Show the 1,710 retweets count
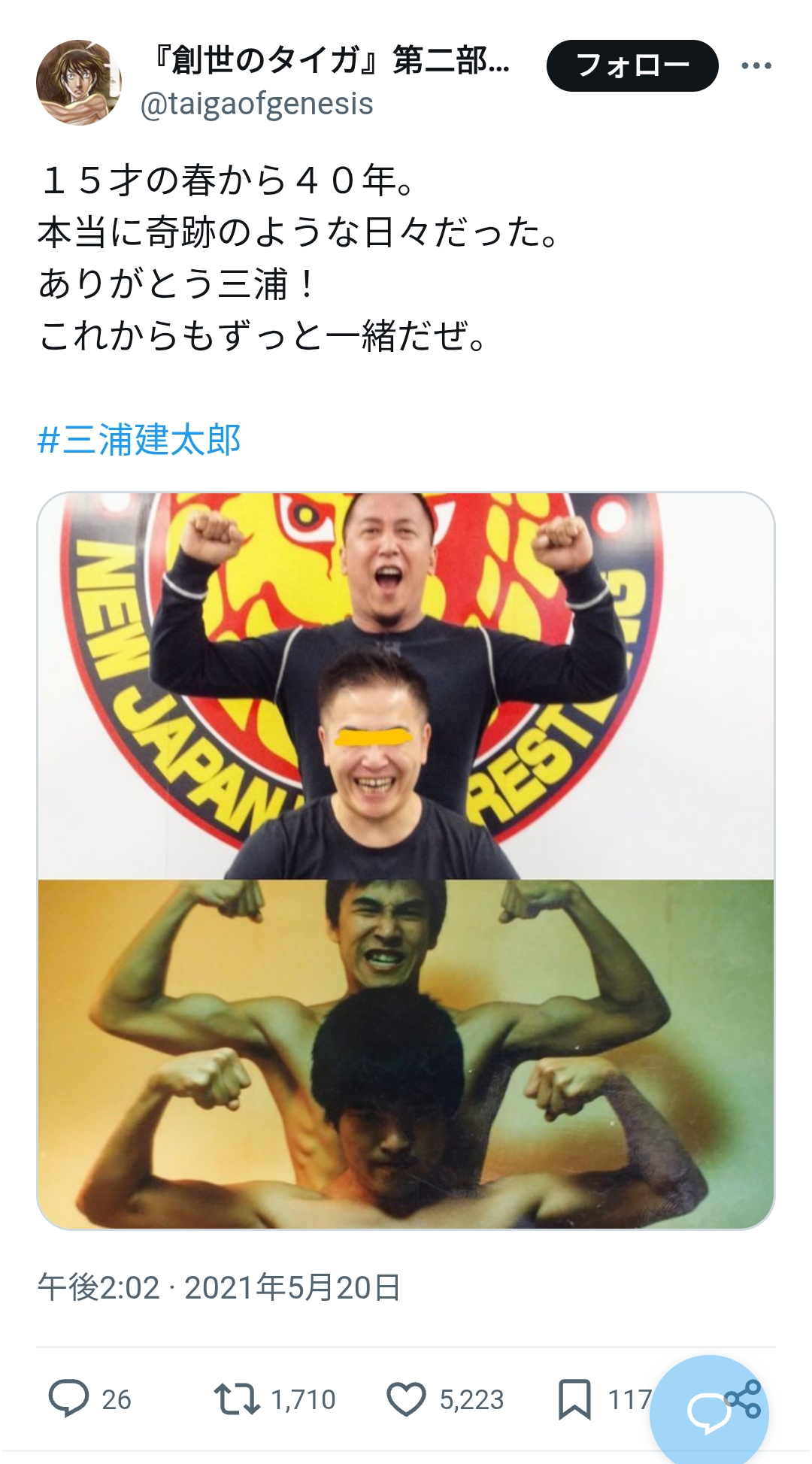The width and height of the screenshot is (812, 1464). (303, 1399)
